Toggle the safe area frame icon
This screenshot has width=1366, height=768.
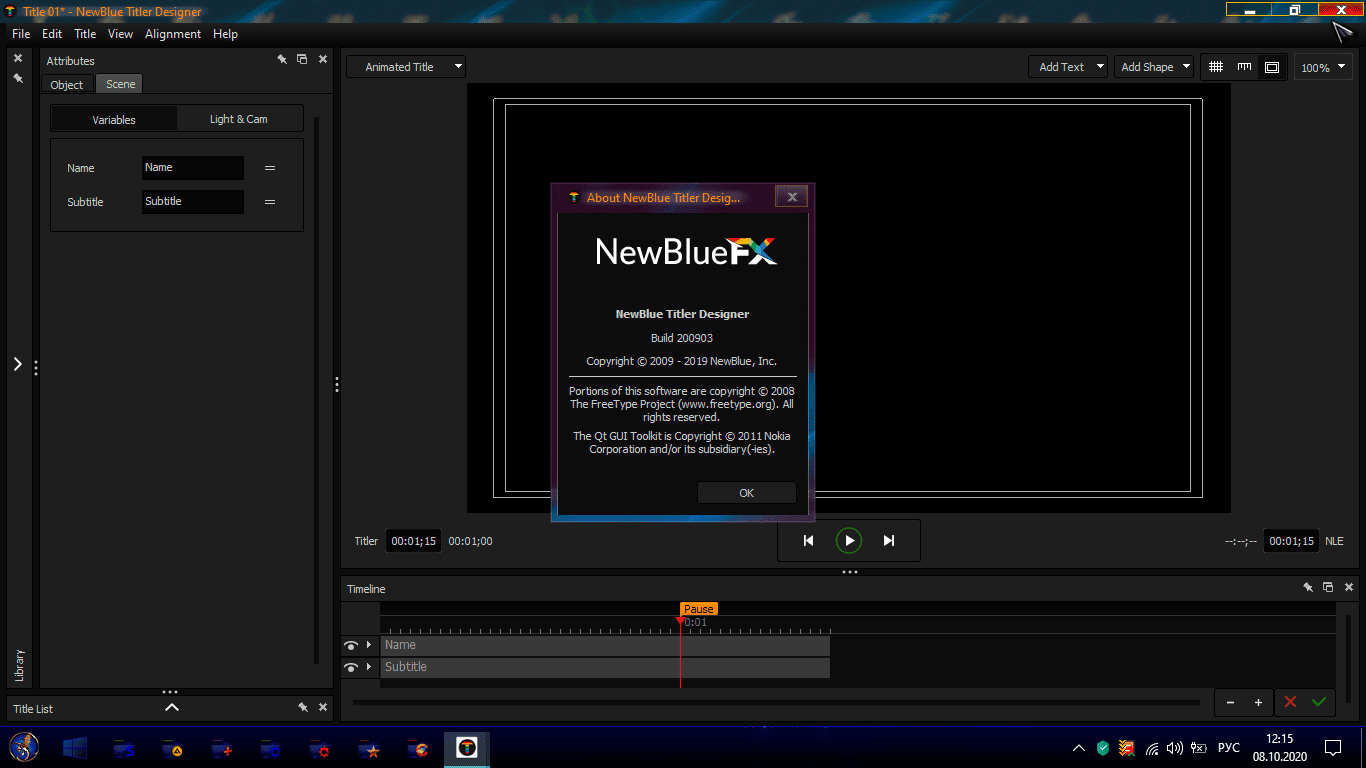[1272, 67]
